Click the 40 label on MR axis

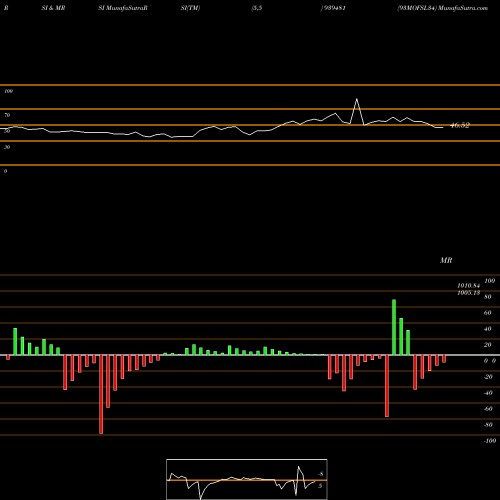[488, 329]
